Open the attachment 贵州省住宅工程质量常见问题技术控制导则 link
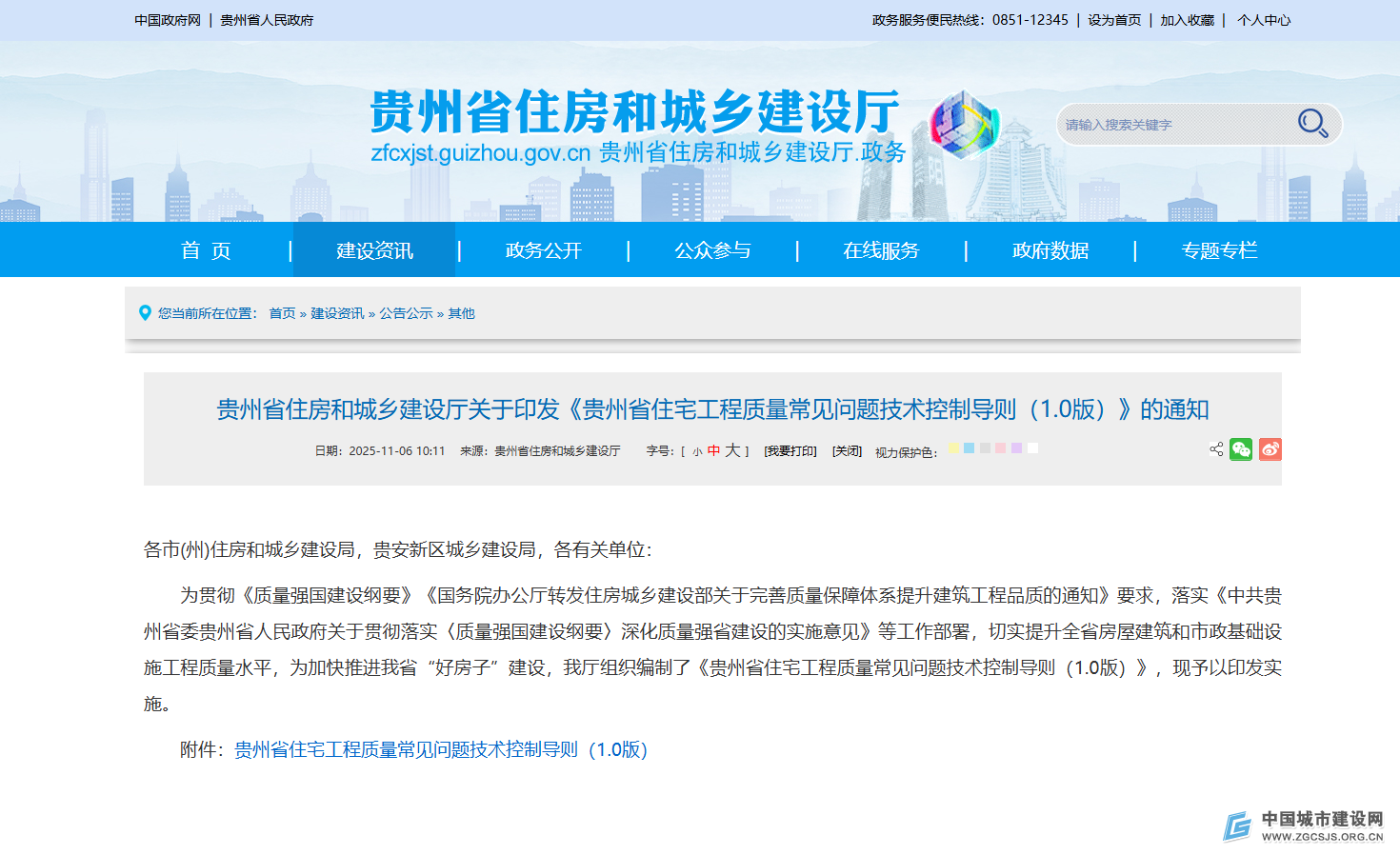 [441, 750]
